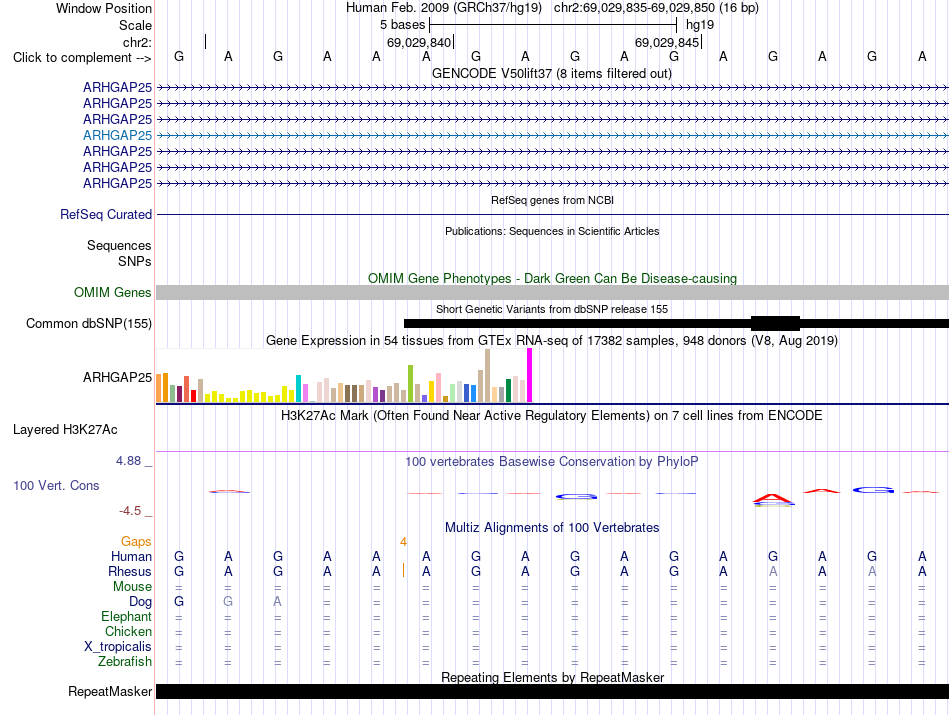Click the OMIM Gene Phenotypes track title
Viewport: 950px width, 715px height.
552,279
